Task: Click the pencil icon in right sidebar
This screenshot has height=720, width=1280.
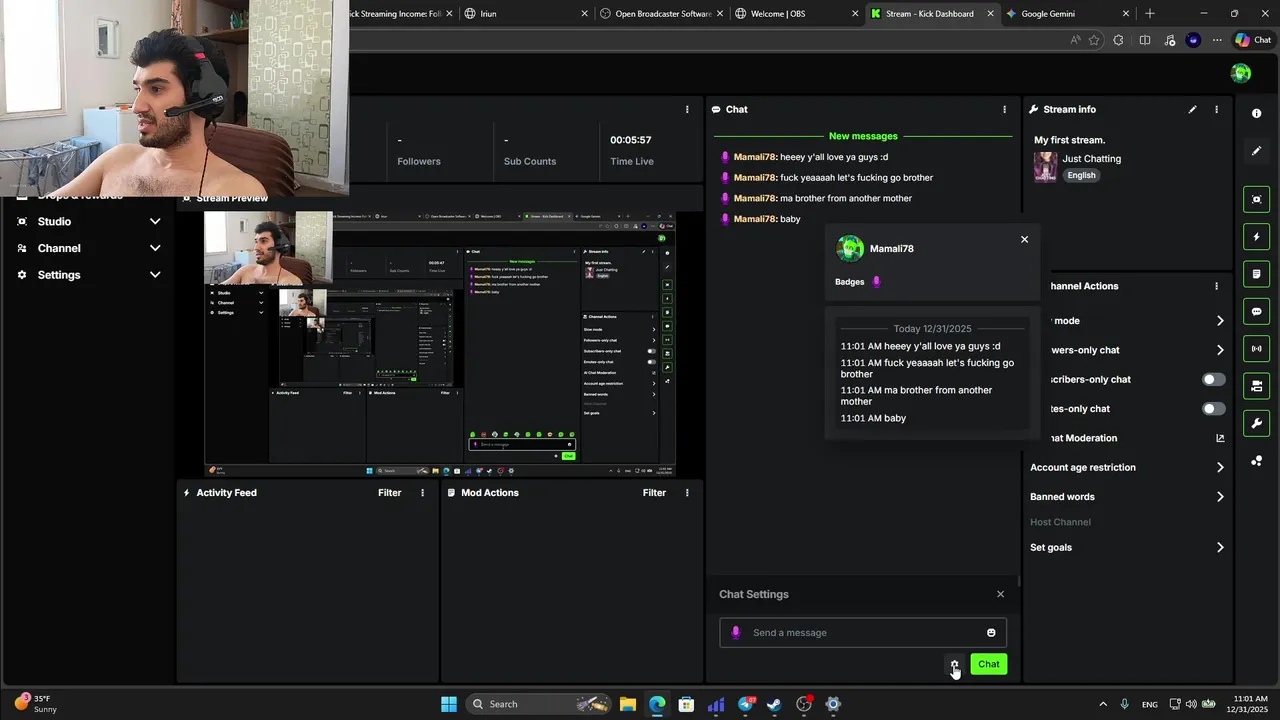Action: pos(1257,151)
